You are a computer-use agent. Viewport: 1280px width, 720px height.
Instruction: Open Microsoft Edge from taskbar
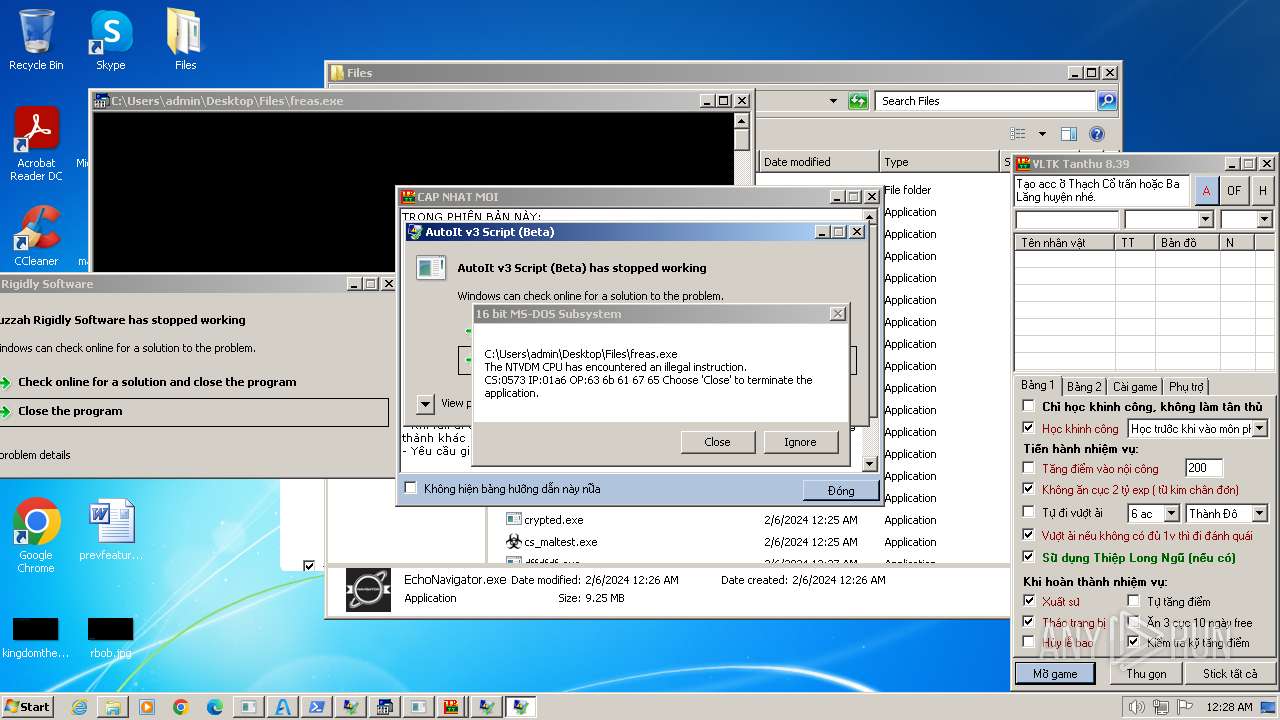pyautogui.click(x=215, y=707)
